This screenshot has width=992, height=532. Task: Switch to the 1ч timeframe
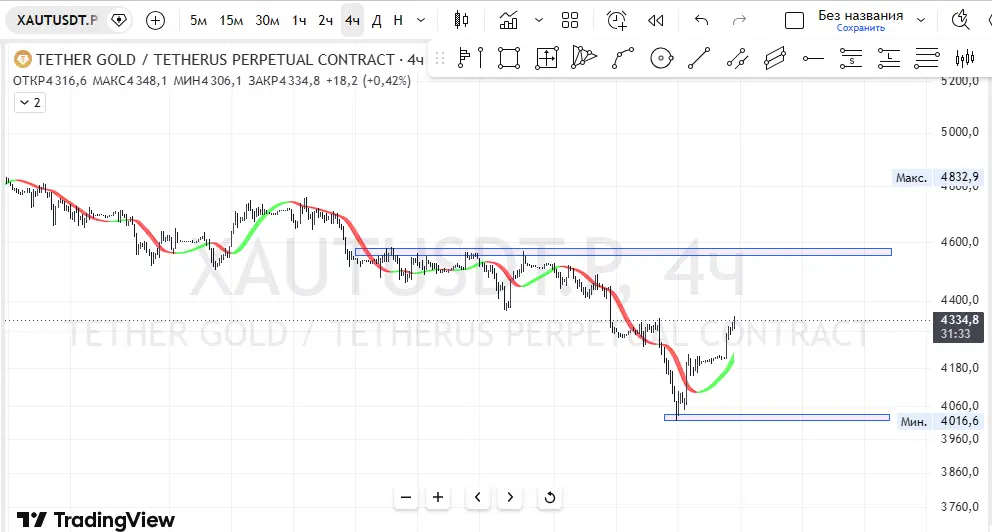tap(299, 20)
